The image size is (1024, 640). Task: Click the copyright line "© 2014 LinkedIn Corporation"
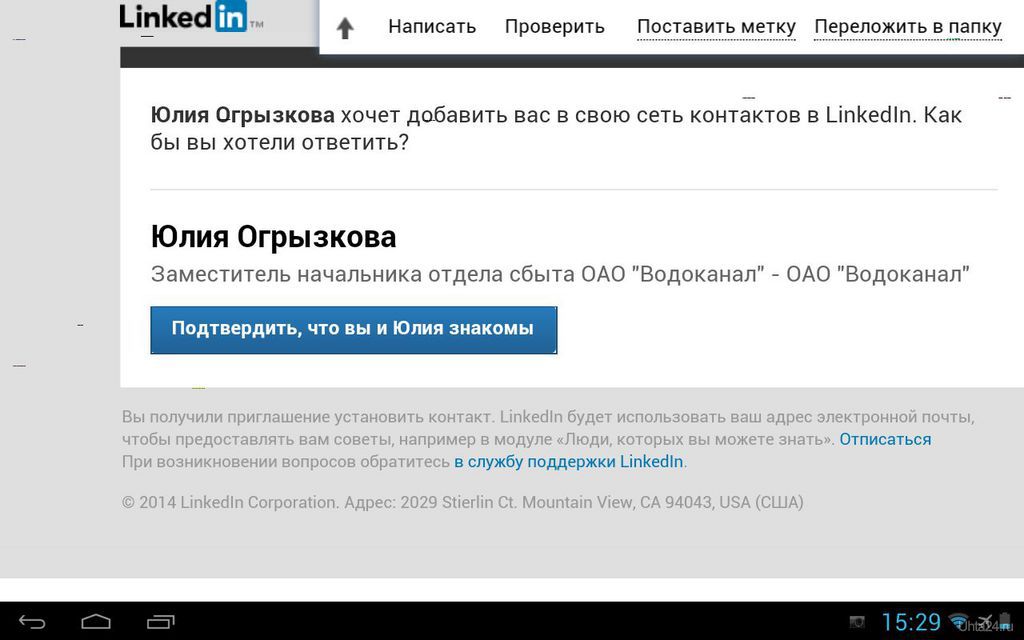(x=229, y=502)
